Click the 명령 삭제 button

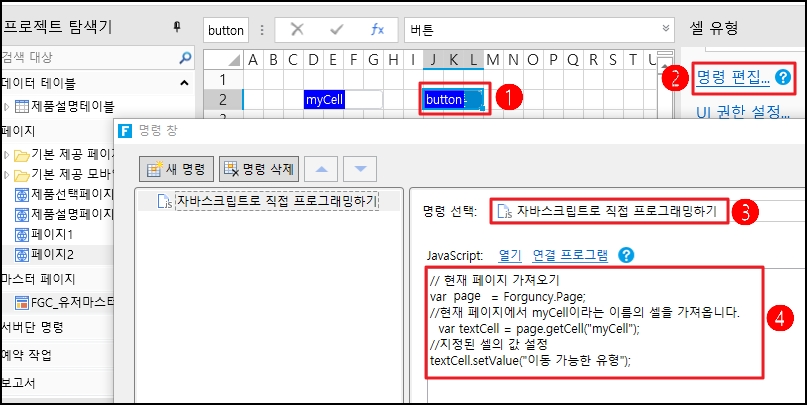[258, 169]
